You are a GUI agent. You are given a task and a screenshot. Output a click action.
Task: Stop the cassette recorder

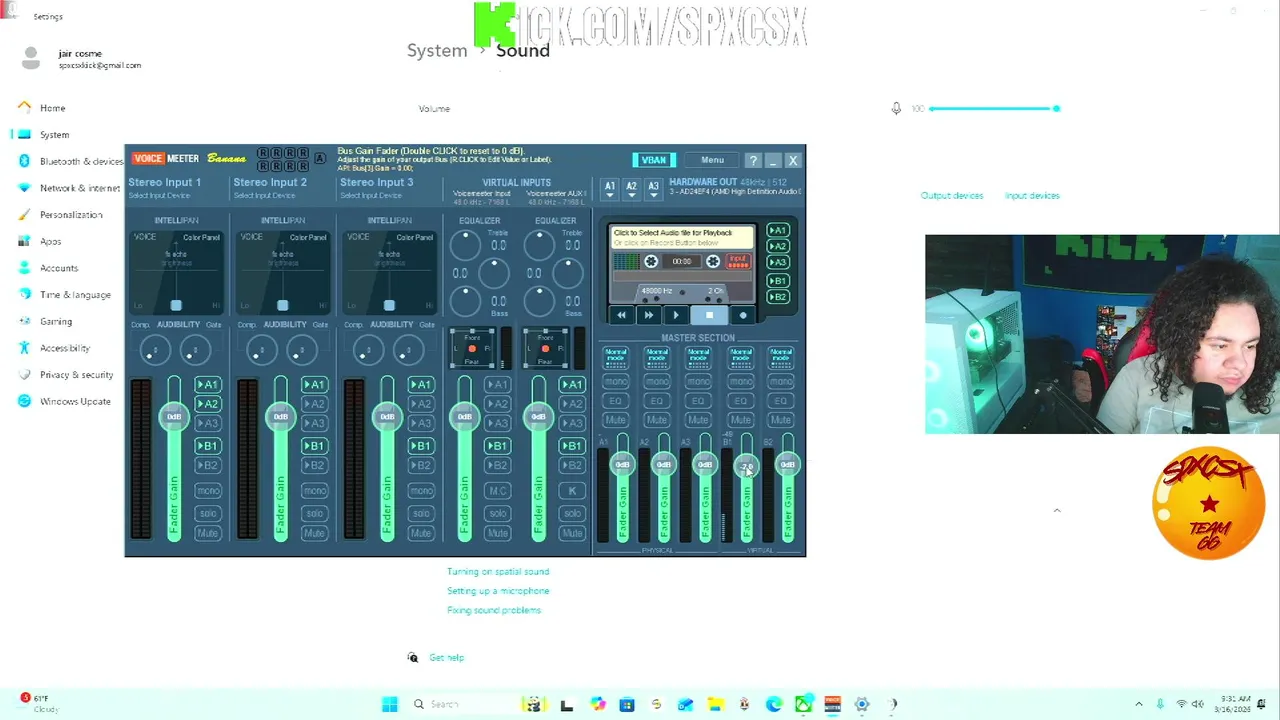(709, 315)
